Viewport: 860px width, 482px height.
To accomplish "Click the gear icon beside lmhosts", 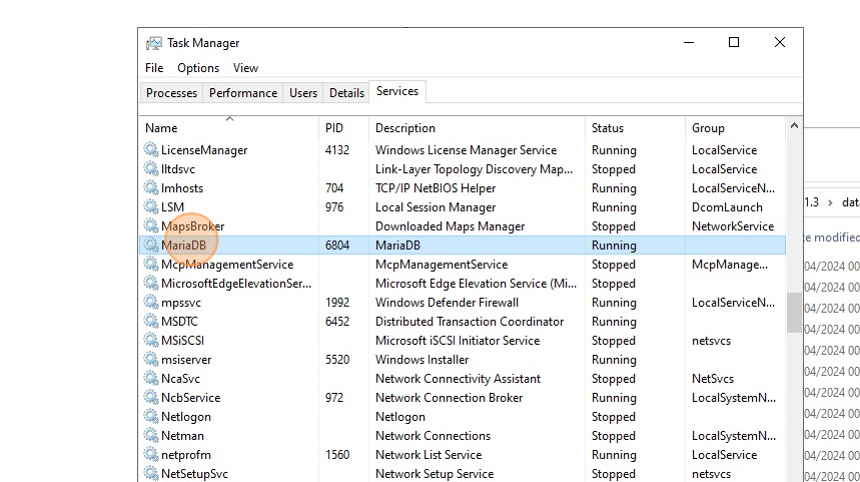I will [151, 188].
